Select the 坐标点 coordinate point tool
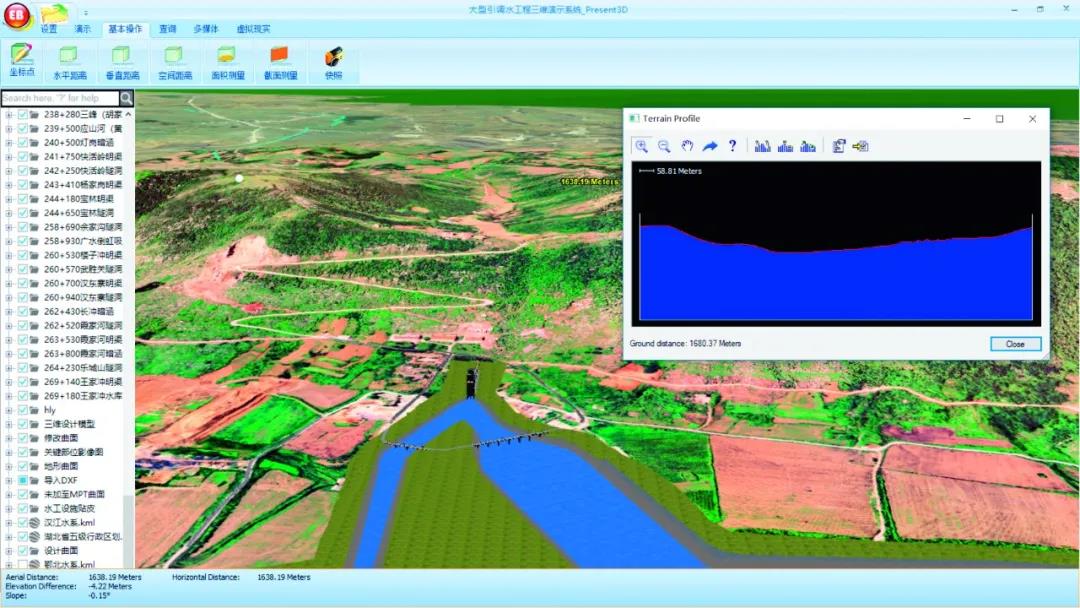 tap(21, 59)
